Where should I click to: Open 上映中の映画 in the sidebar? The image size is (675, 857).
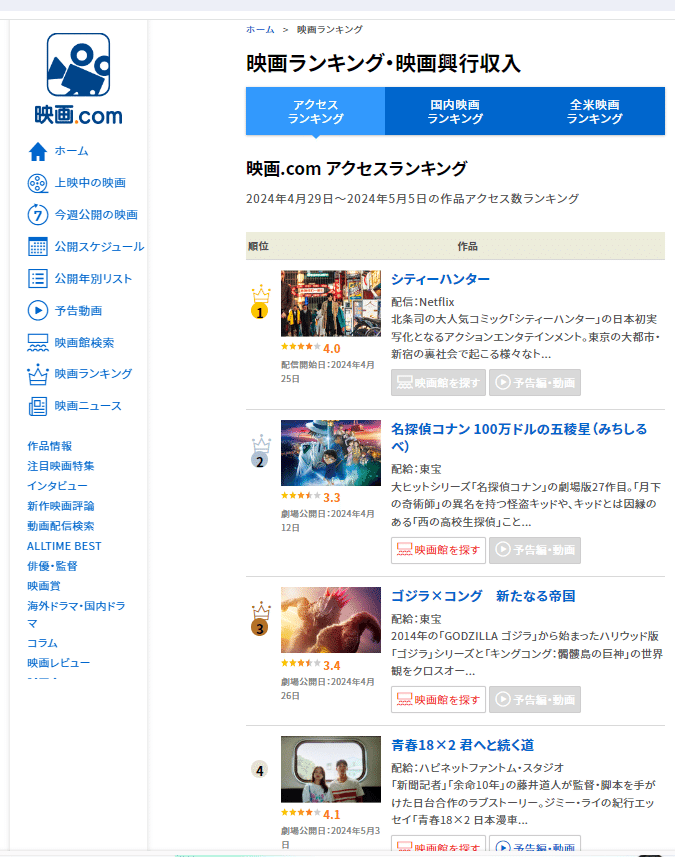(x=90, y=183)
